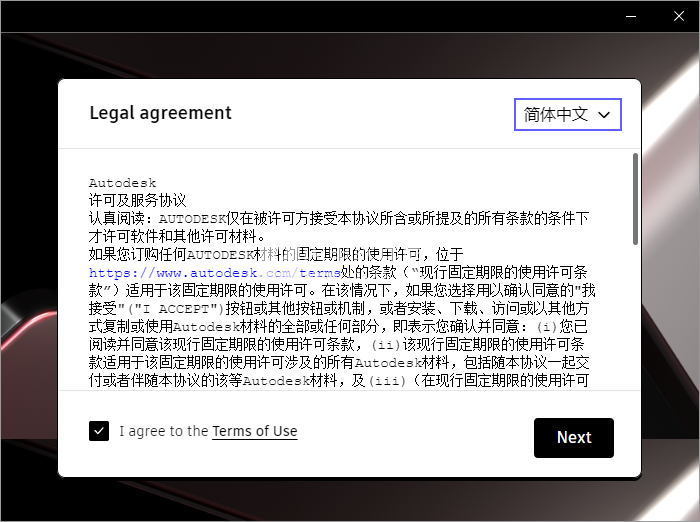Minimize the installer window
This screenshot has height=522, width=700.
pyautogui.click(x=631, y=17)
